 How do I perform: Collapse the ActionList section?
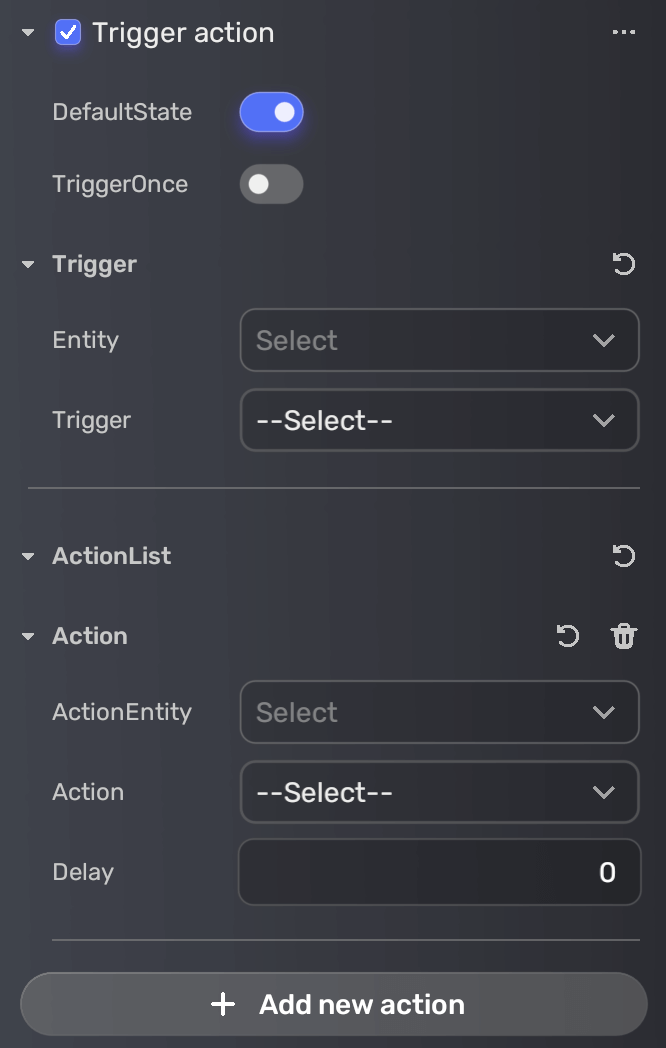point(28,557)
